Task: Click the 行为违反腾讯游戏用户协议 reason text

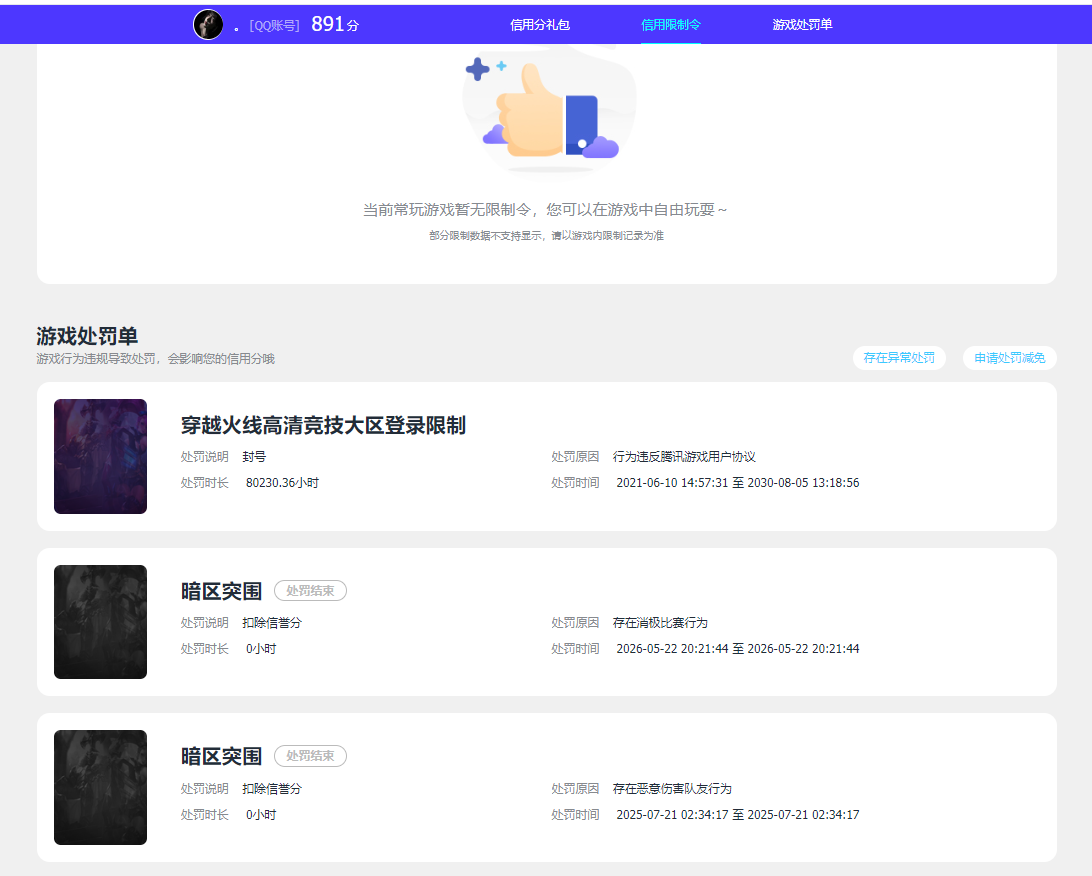Action: [x=684, y=457]
